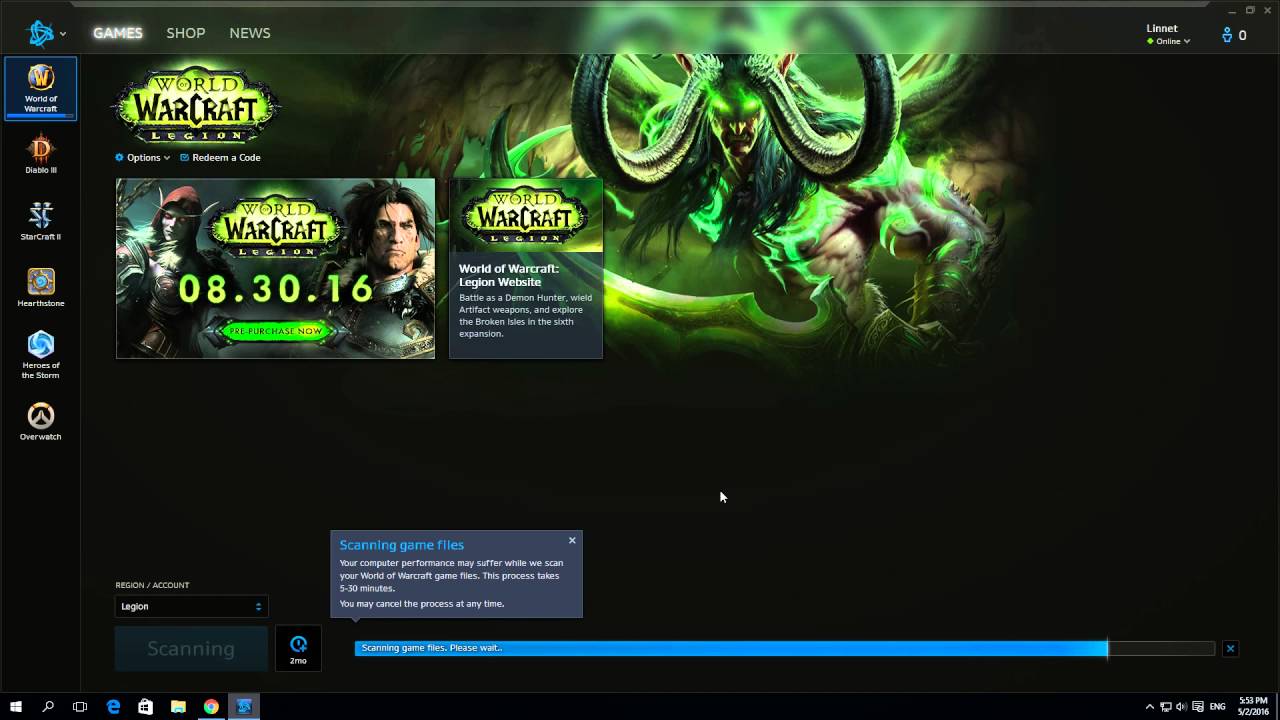Open the Windows Start menu
The height and width of the screenshot is (720, 1280).
(16, 706)
